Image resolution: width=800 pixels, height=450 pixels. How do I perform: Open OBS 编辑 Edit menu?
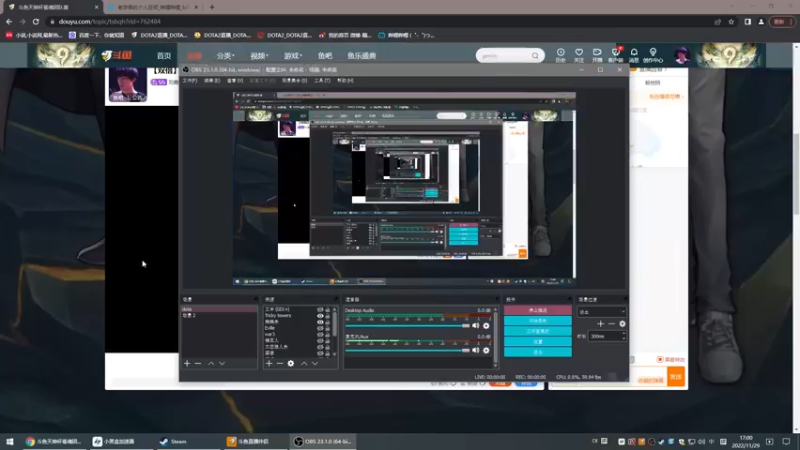[212, 81]
